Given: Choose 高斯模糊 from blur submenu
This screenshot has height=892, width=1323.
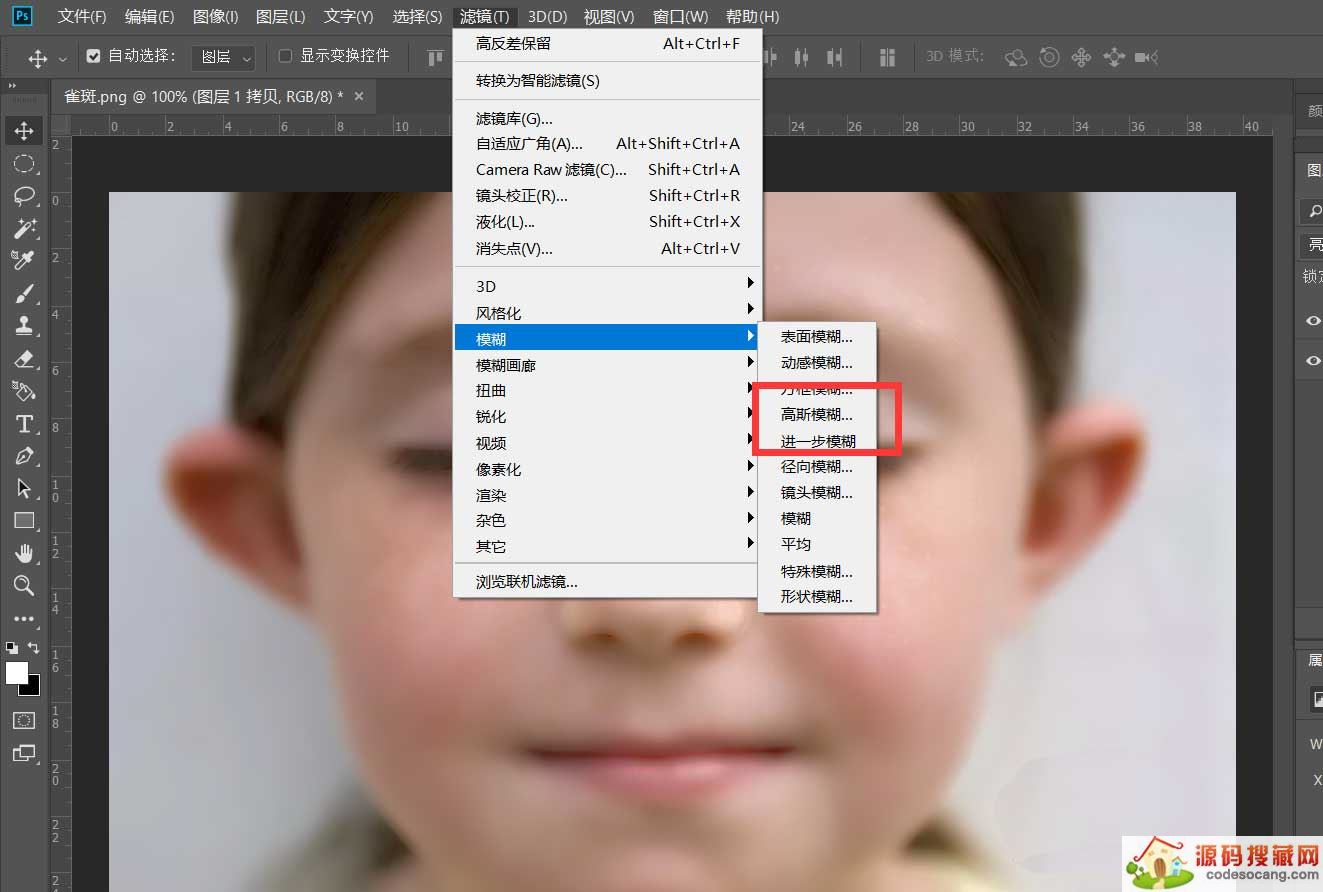Looking at the screenshot, I should pyautogui.click(x=817, y=414).
